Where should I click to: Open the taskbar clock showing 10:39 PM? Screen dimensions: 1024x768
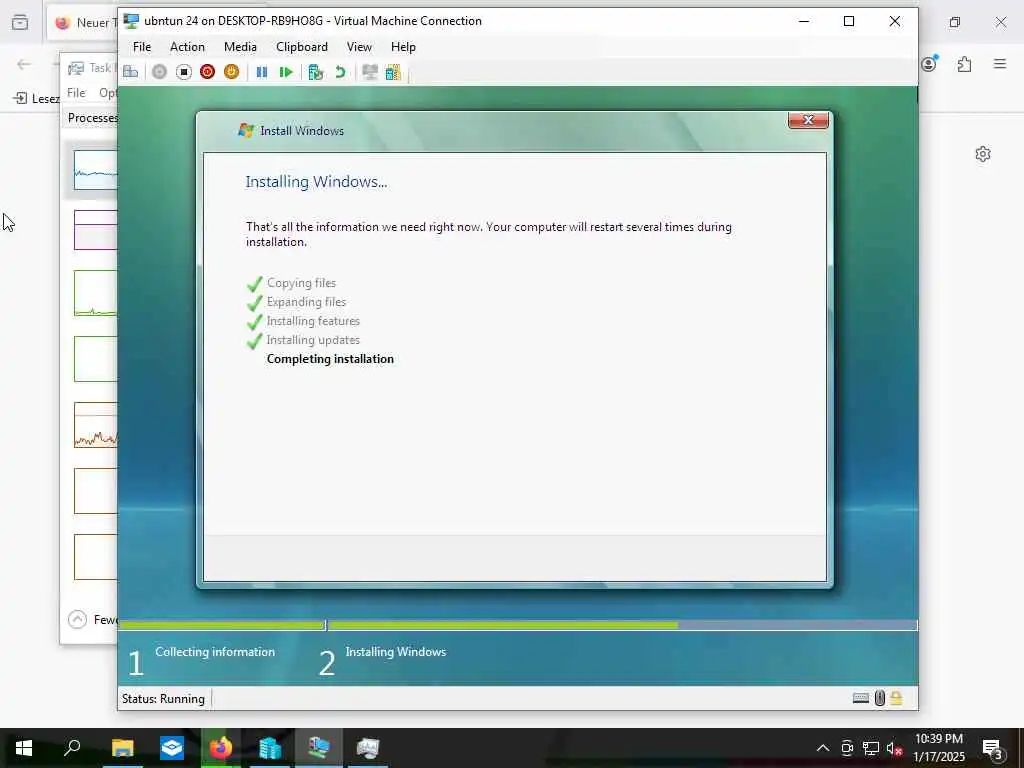938,748
